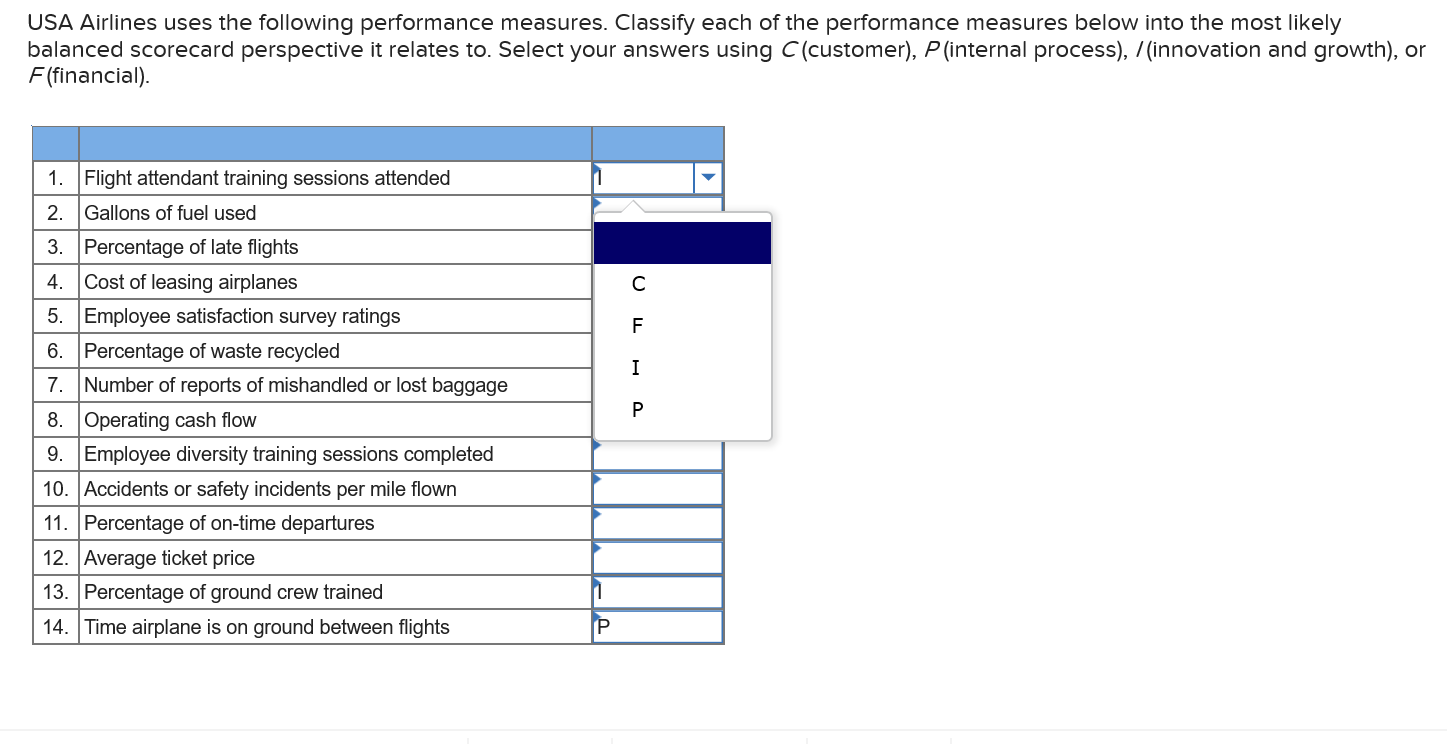Click the answer box for diversity training sessions completed

657,454
